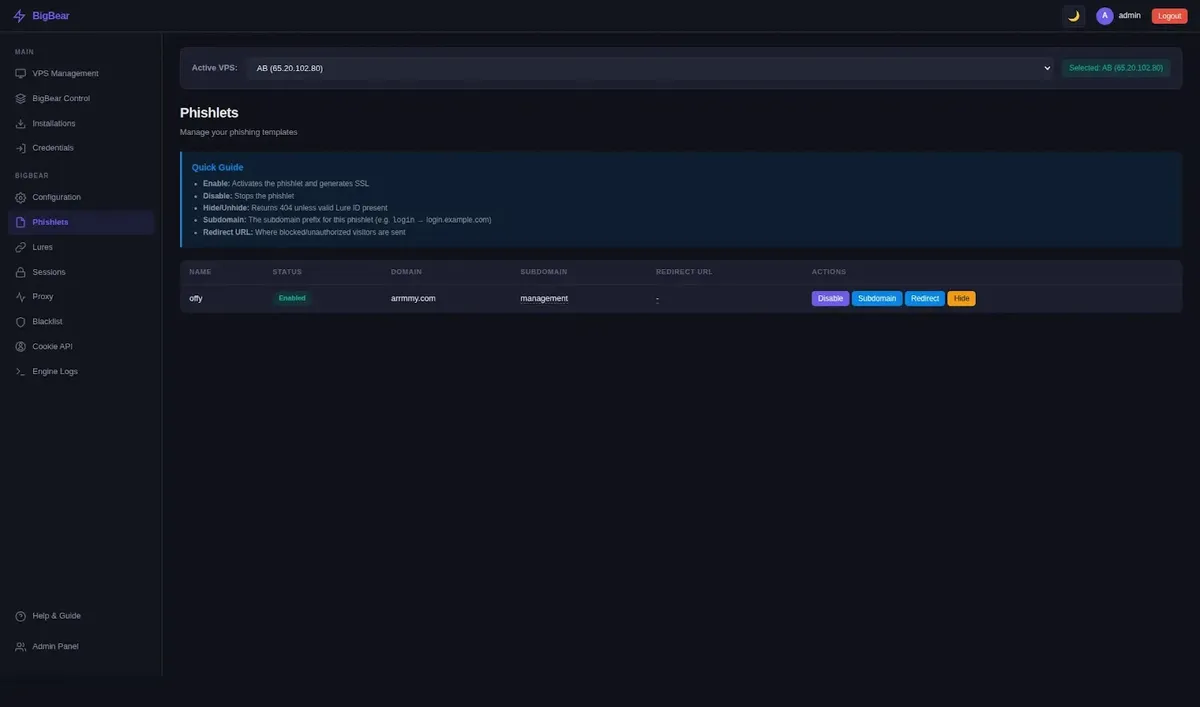Click the DOMAIN column header
The image size is (1200, 707).
(406, 272)
